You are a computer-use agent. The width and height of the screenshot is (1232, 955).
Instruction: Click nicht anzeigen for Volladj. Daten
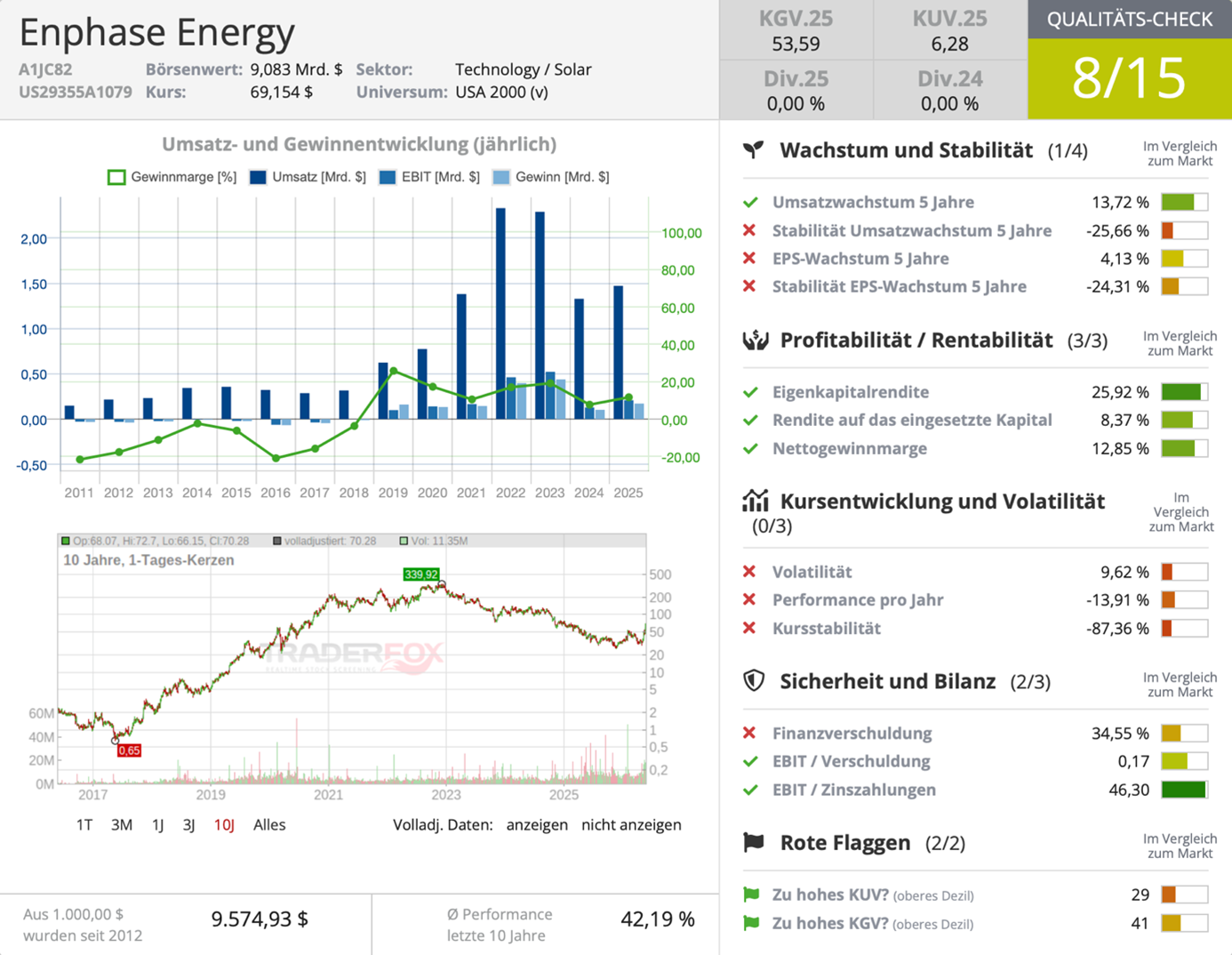(x=631, y=825)
